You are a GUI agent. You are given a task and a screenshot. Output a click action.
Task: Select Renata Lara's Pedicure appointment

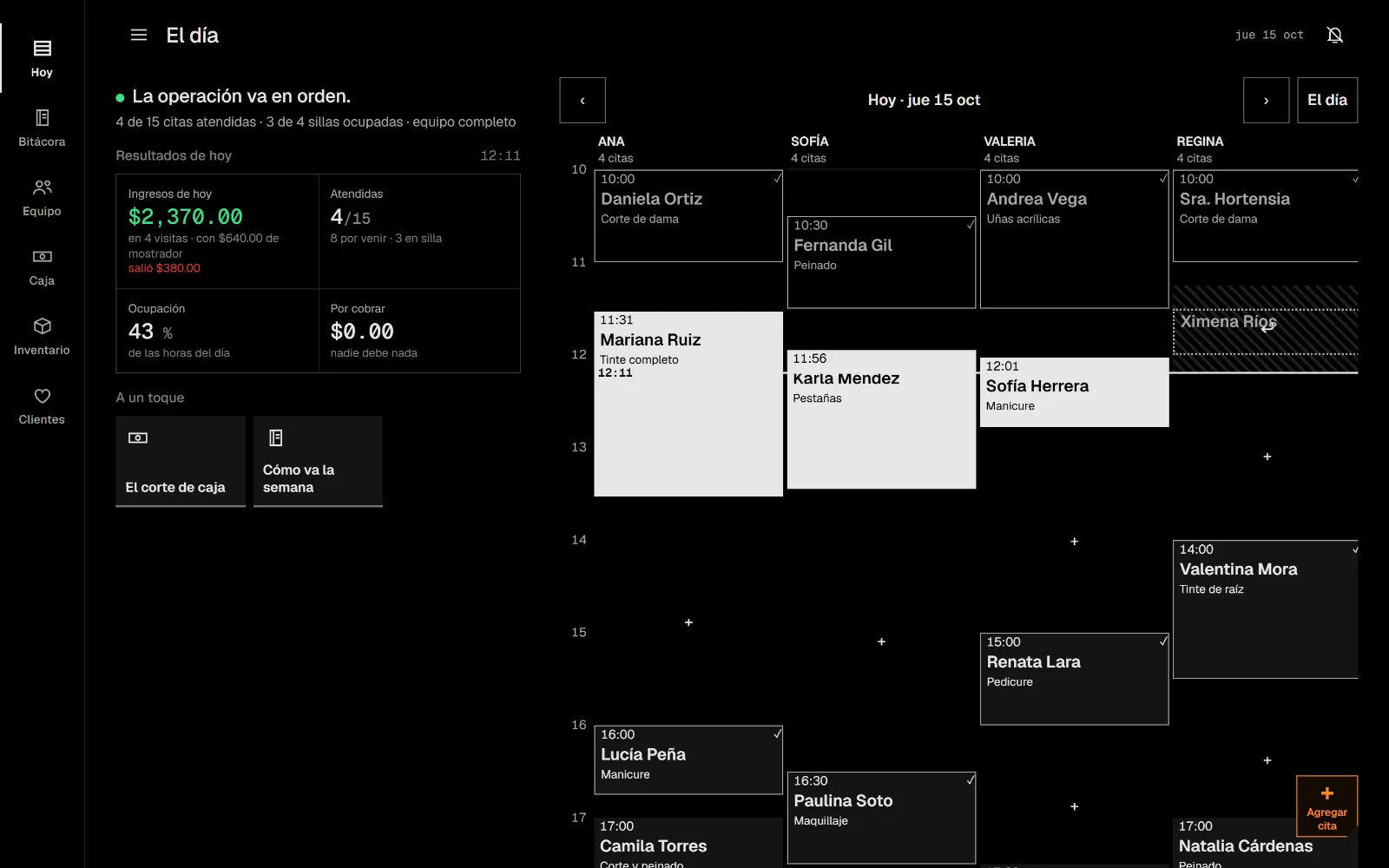pos(1074,679)
